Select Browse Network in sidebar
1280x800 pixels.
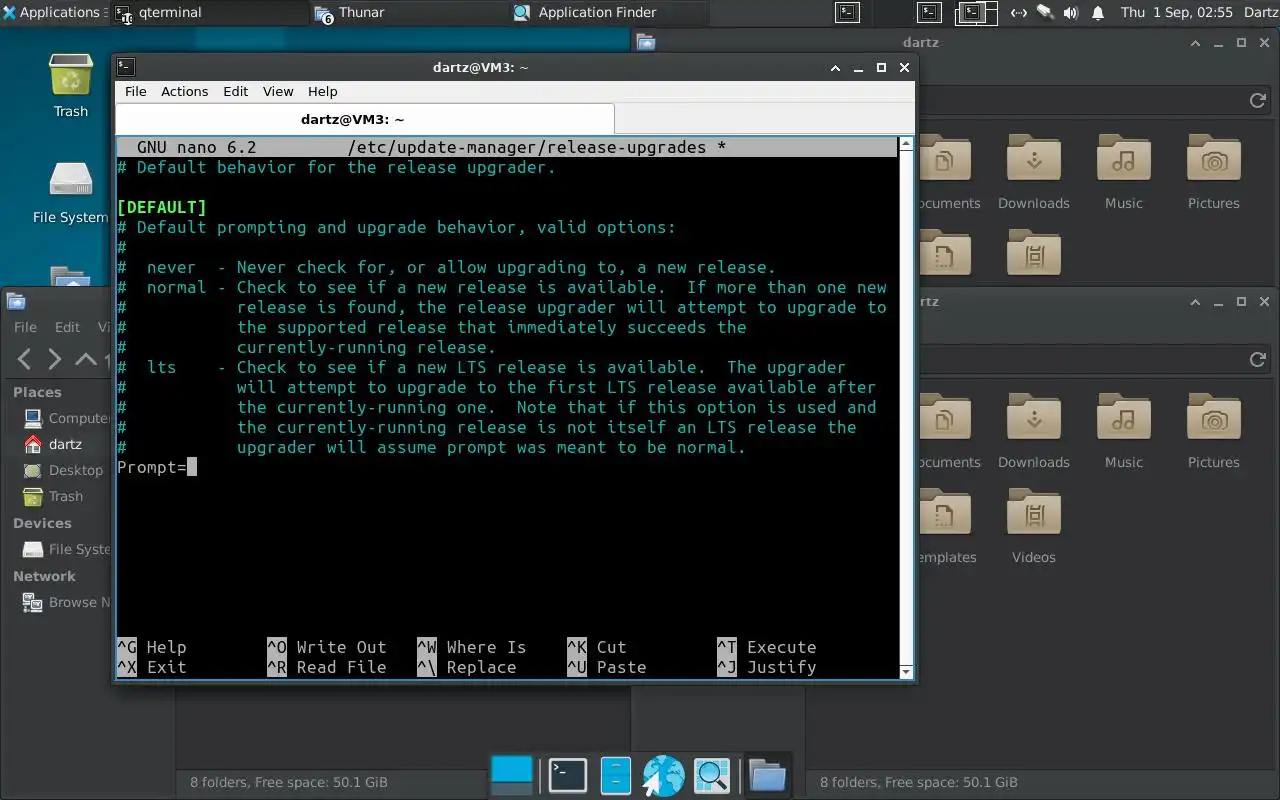65,602
